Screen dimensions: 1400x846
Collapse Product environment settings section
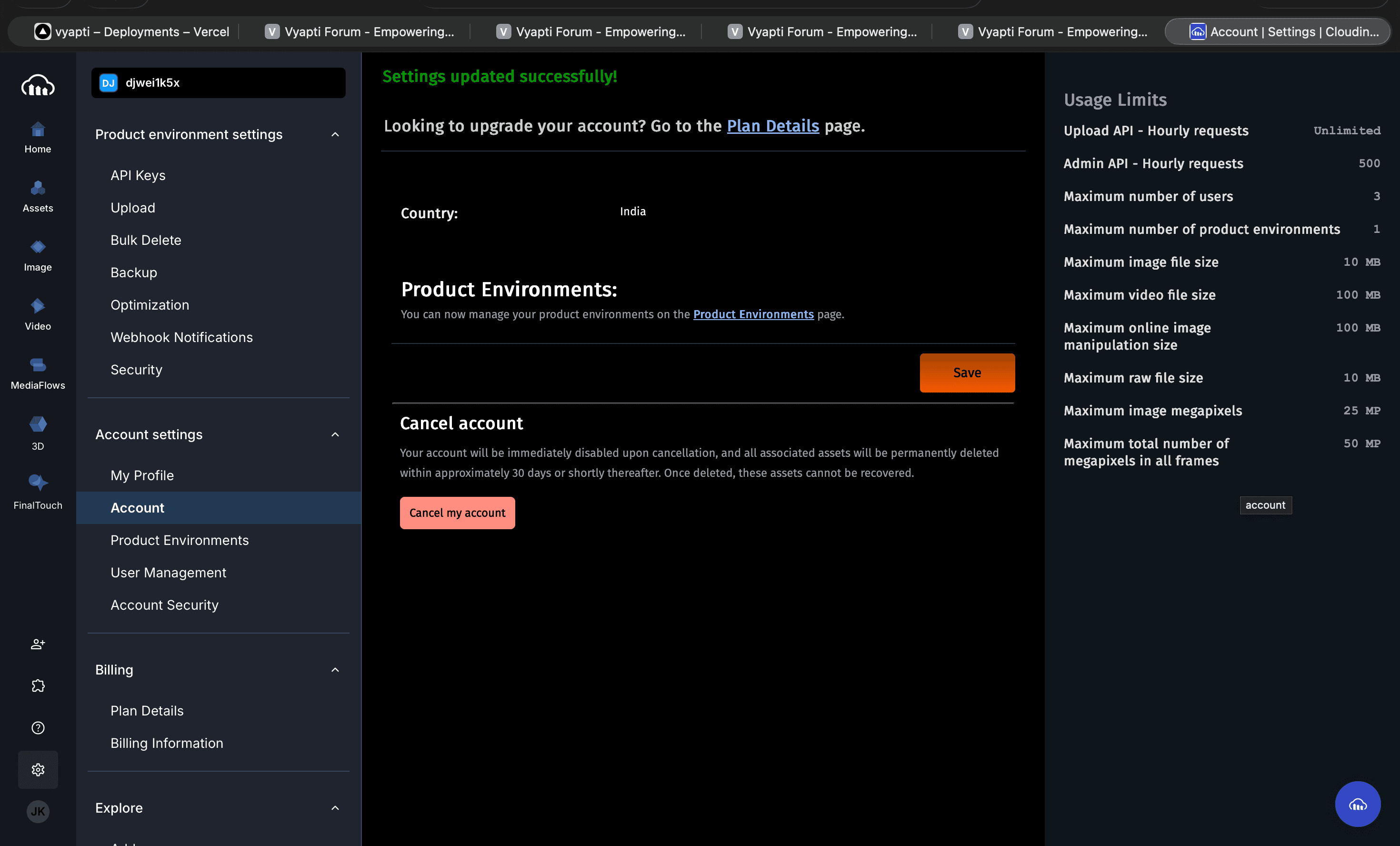335,135
